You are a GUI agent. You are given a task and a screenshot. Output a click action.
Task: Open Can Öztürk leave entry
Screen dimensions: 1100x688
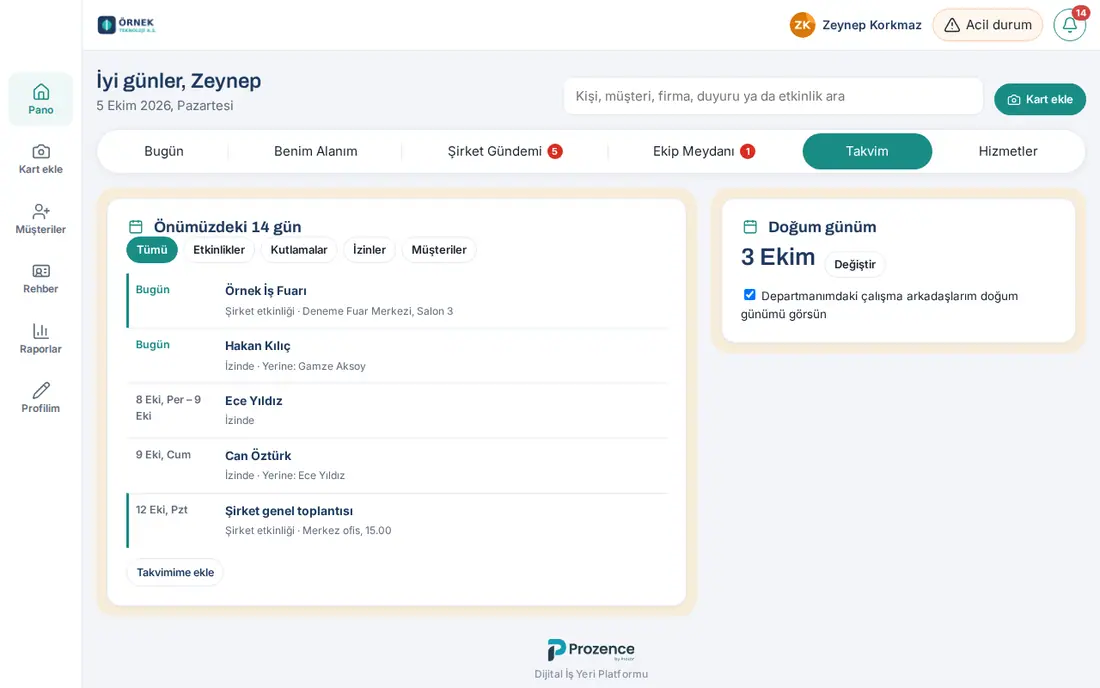tap(397, 465)
